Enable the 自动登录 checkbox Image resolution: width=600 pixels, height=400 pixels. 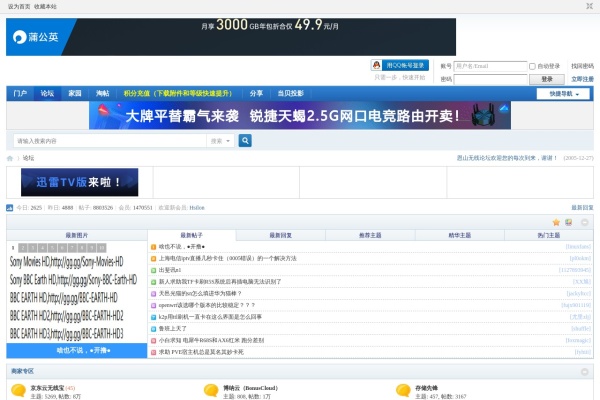[x=534, y=66]
